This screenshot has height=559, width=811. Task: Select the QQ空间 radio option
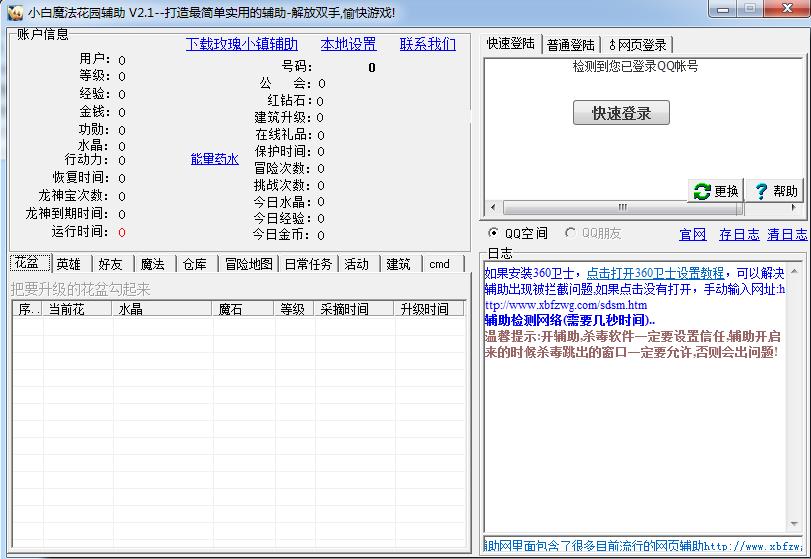click(494, 233)
